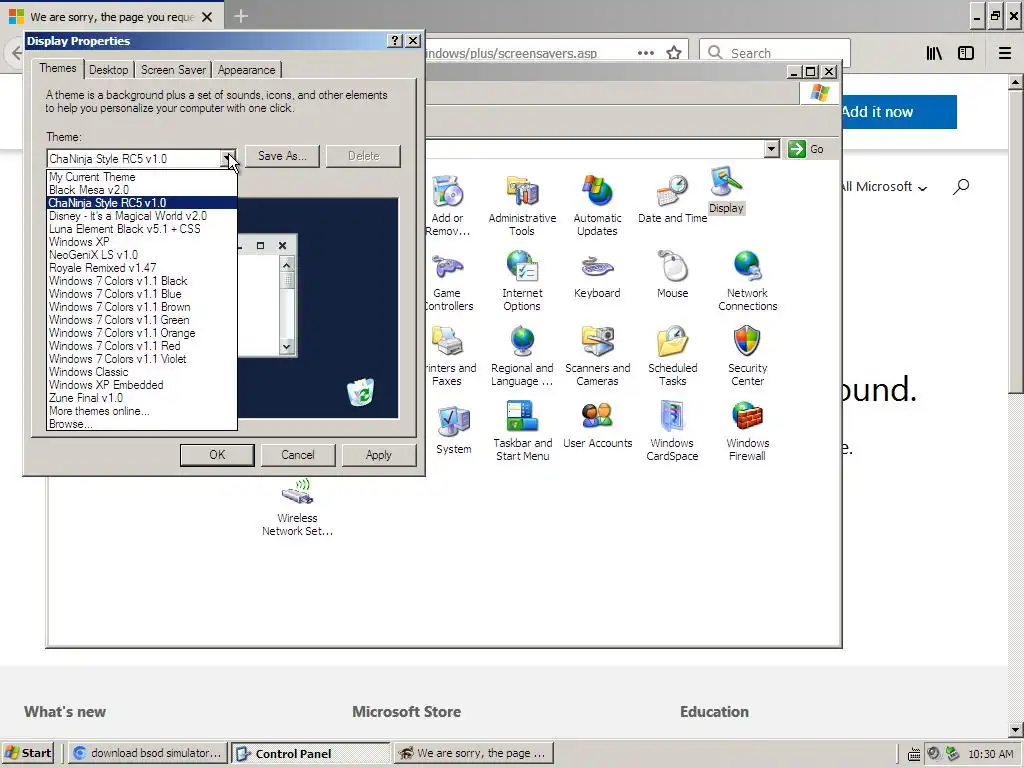Open Firefox library icon
The height and width of the screenshot is (768, 1024).
point(934,53)
